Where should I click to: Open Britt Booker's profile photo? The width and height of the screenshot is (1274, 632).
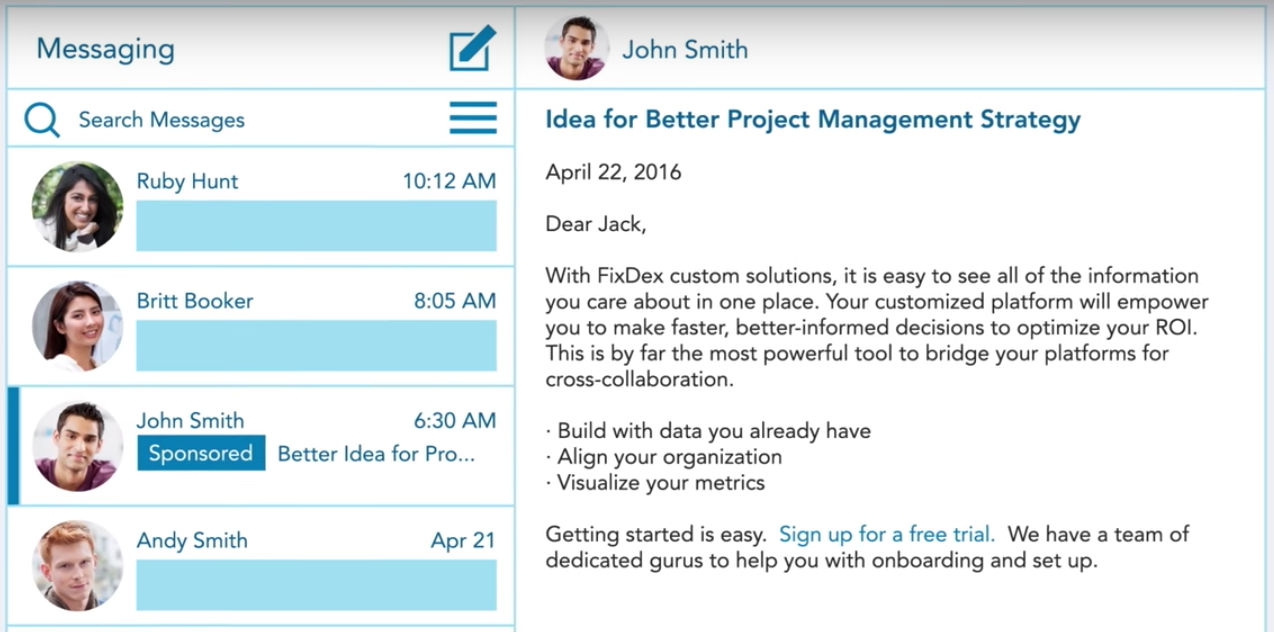(78, 326)
